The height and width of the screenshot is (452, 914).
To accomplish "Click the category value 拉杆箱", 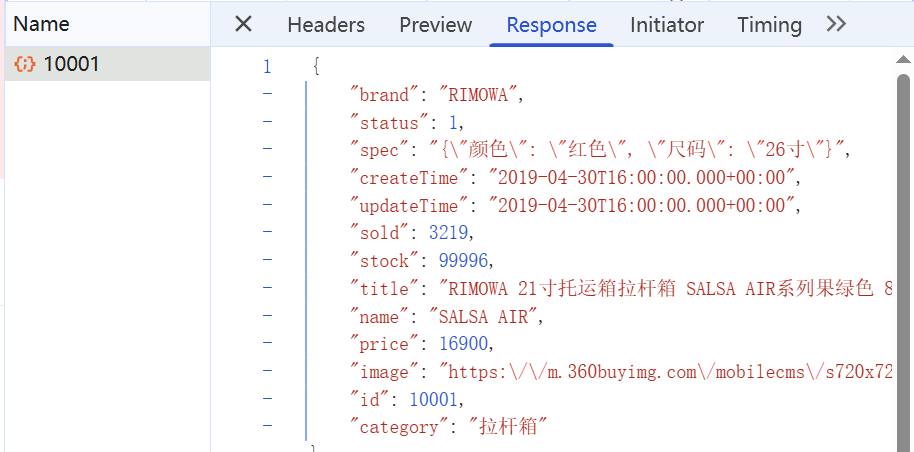I will tap(507, 427).
